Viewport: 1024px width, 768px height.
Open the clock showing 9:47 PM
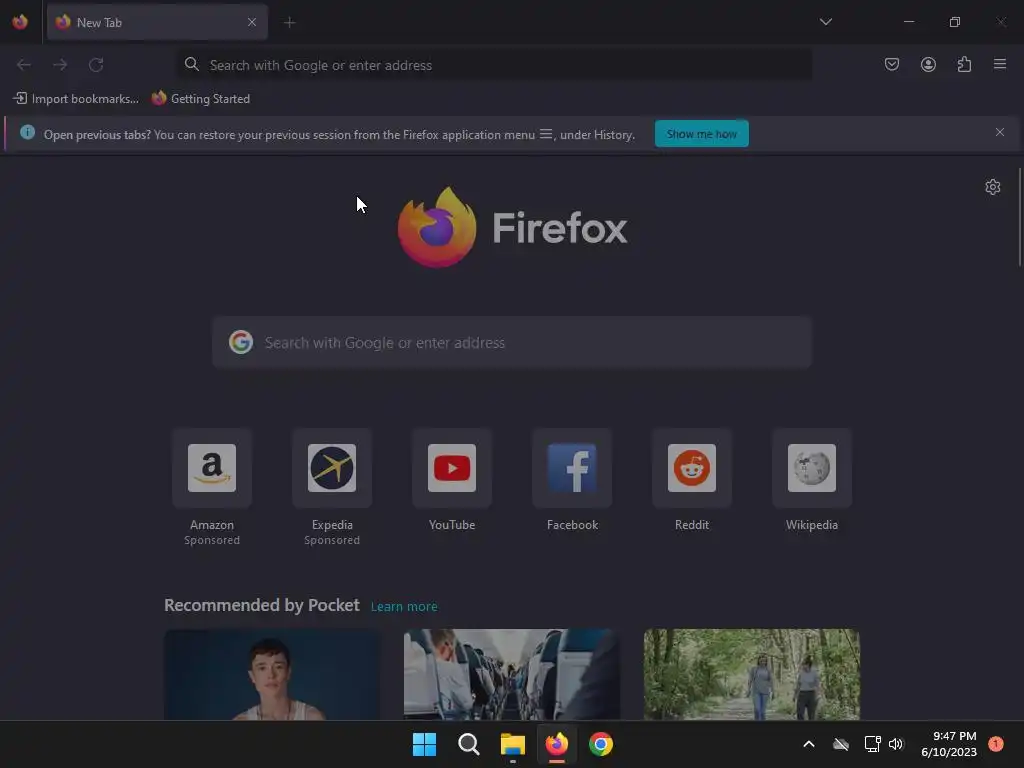949,744
